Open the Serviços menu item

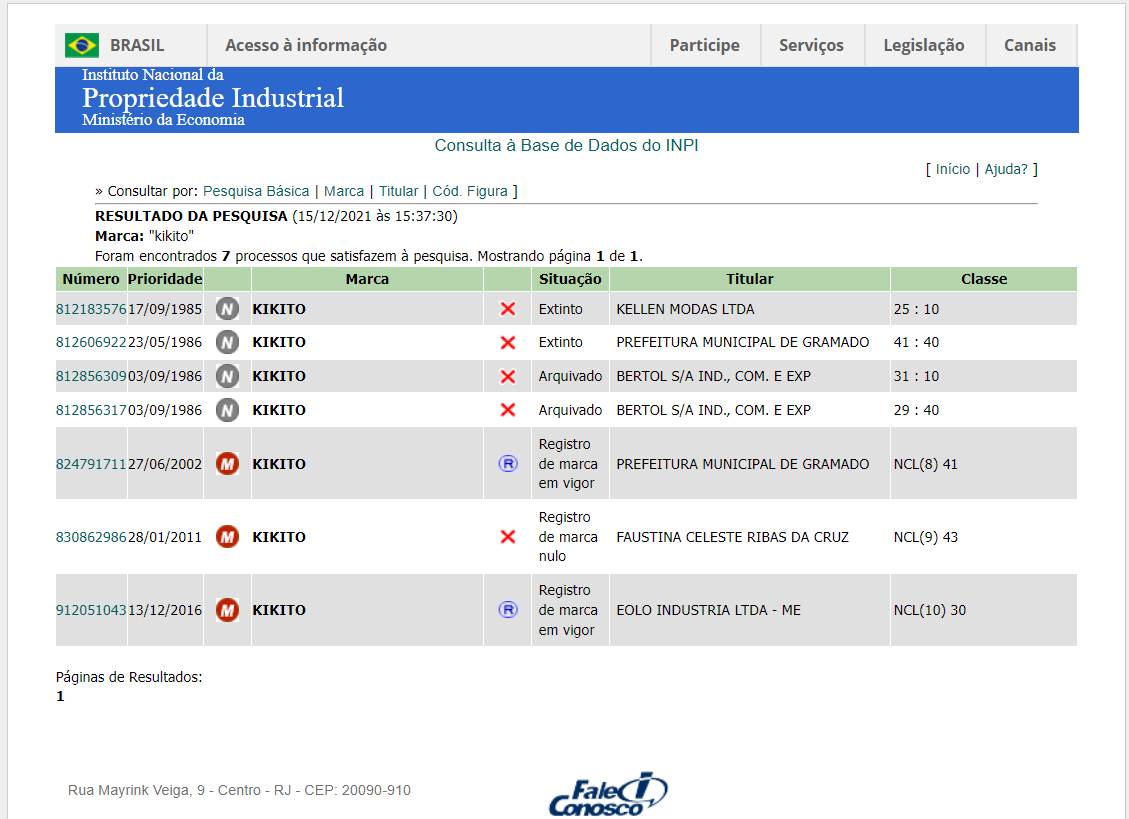click(x=811, y=45)
